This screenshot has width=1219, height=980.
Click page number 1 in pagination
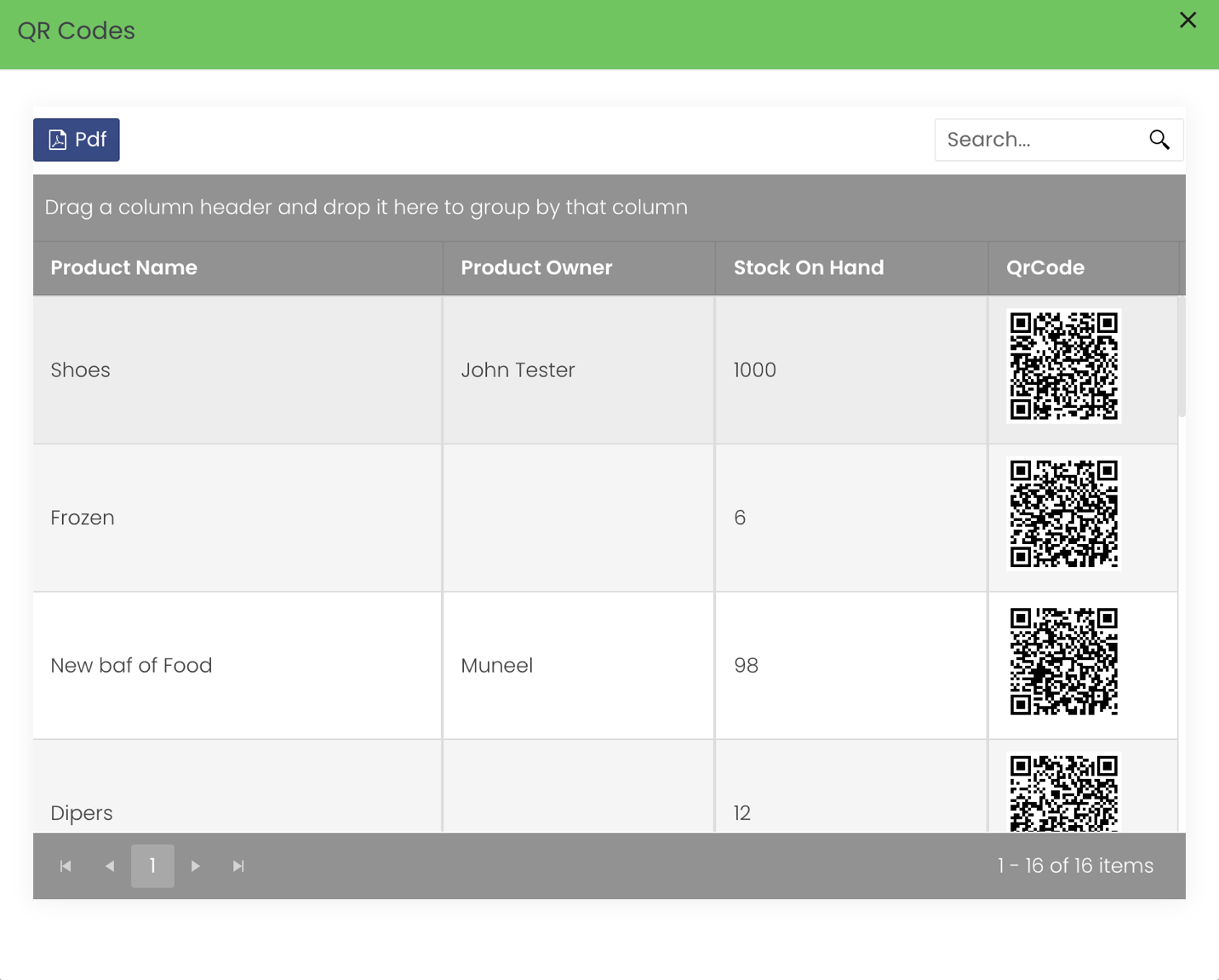pyautogui.click(x=152, y=865)
